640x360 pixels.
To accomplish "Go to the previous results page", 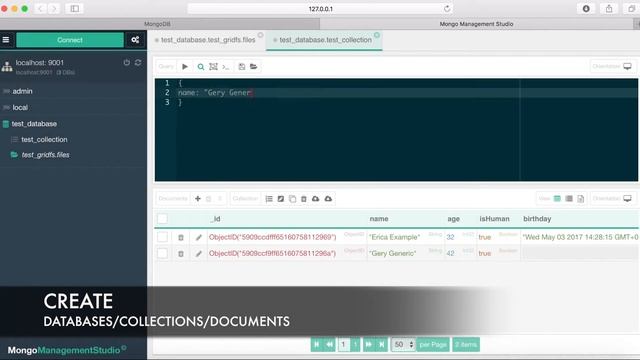I will (x=329, y=344).
